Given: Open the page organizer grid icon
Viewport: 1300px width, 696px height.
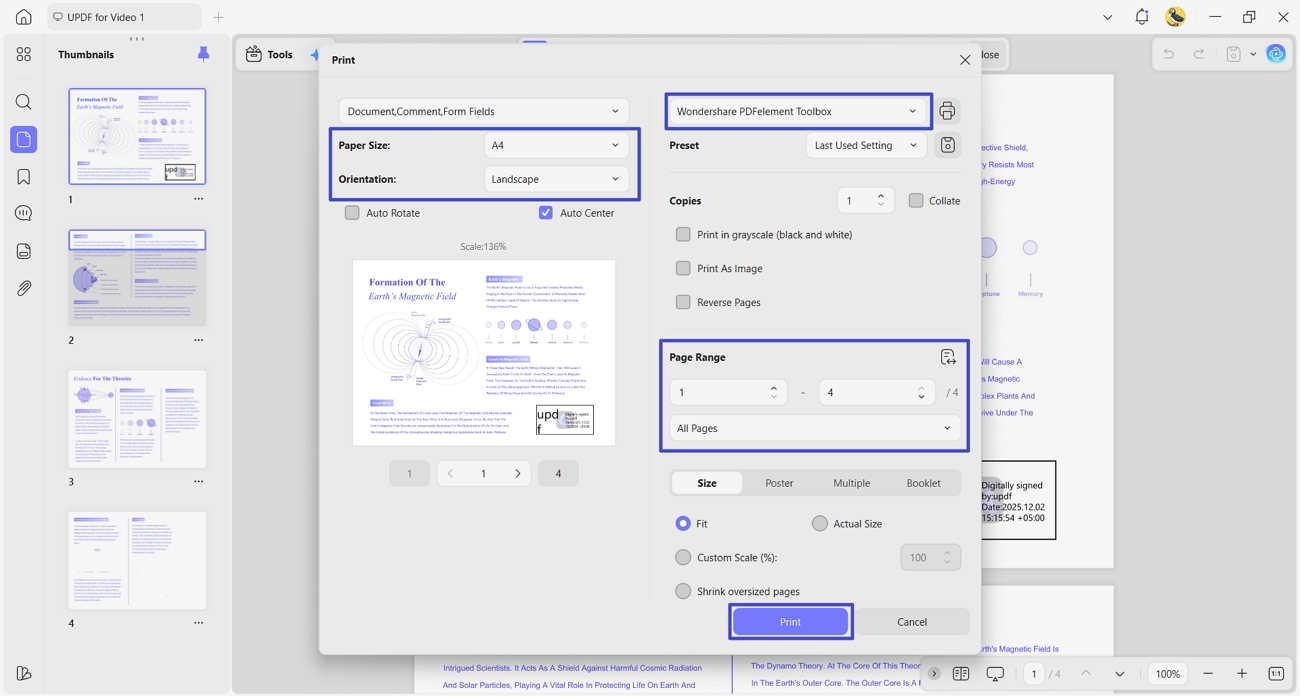Looking at the screenshot, I should pos(23,54).
